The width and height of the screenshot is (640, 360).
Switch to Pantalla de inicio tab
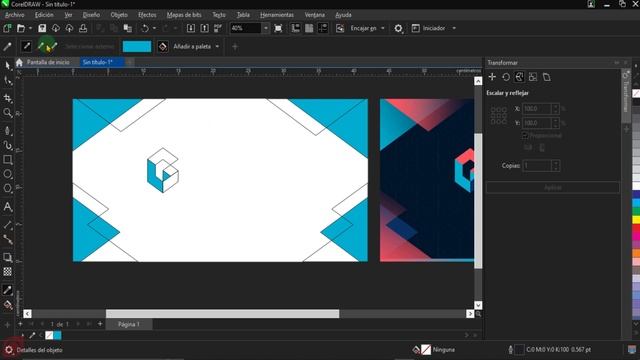pyautogui.click(x=48, y=62)
